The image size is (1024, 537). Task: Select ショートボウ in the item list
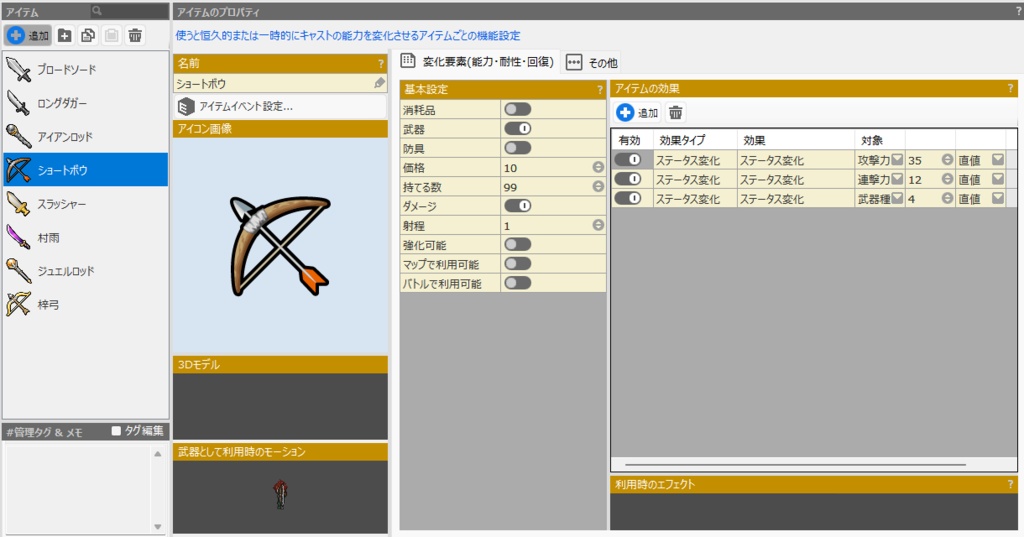86,170
